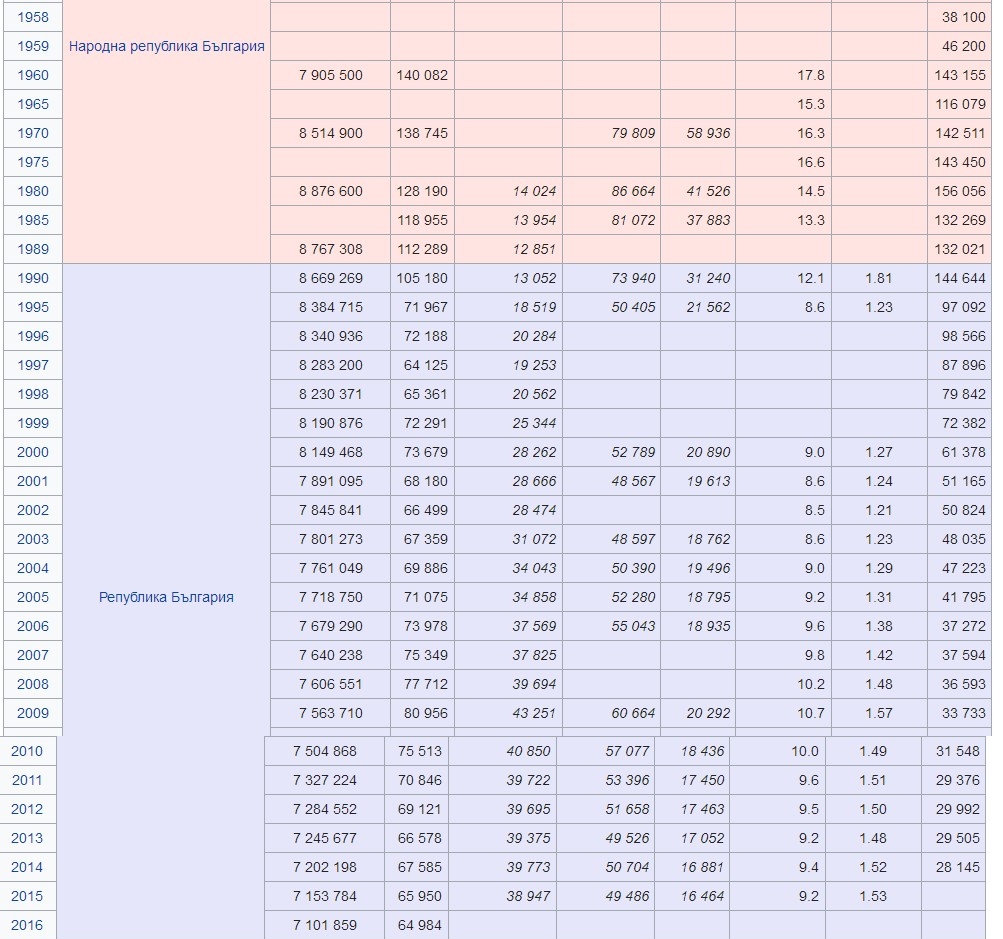Open the 1970 year link
Screen dimensions: 1003x939
pos(32,133)
